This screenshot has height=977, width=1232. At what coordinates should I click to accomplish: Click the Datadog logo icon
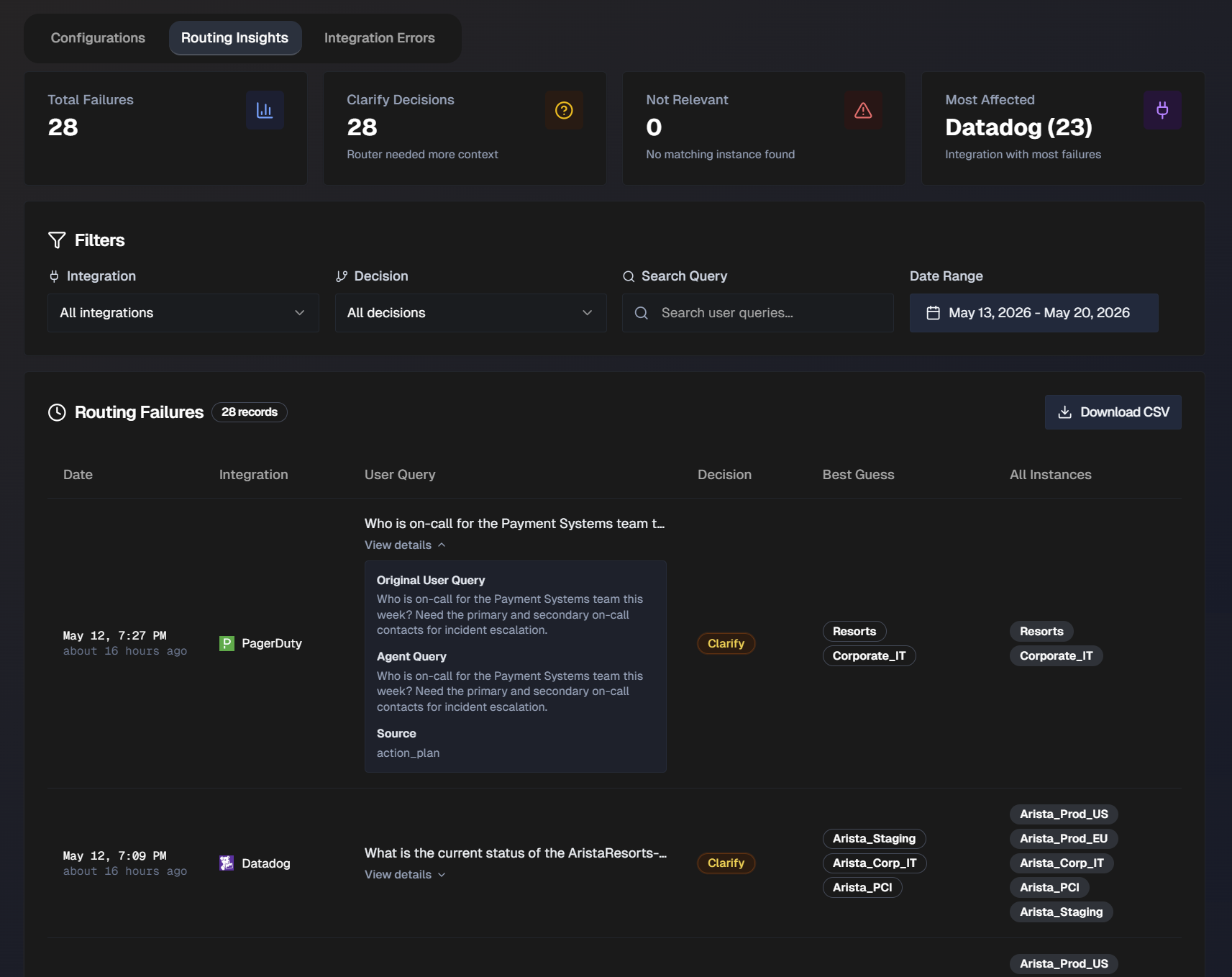coord(227,863)
